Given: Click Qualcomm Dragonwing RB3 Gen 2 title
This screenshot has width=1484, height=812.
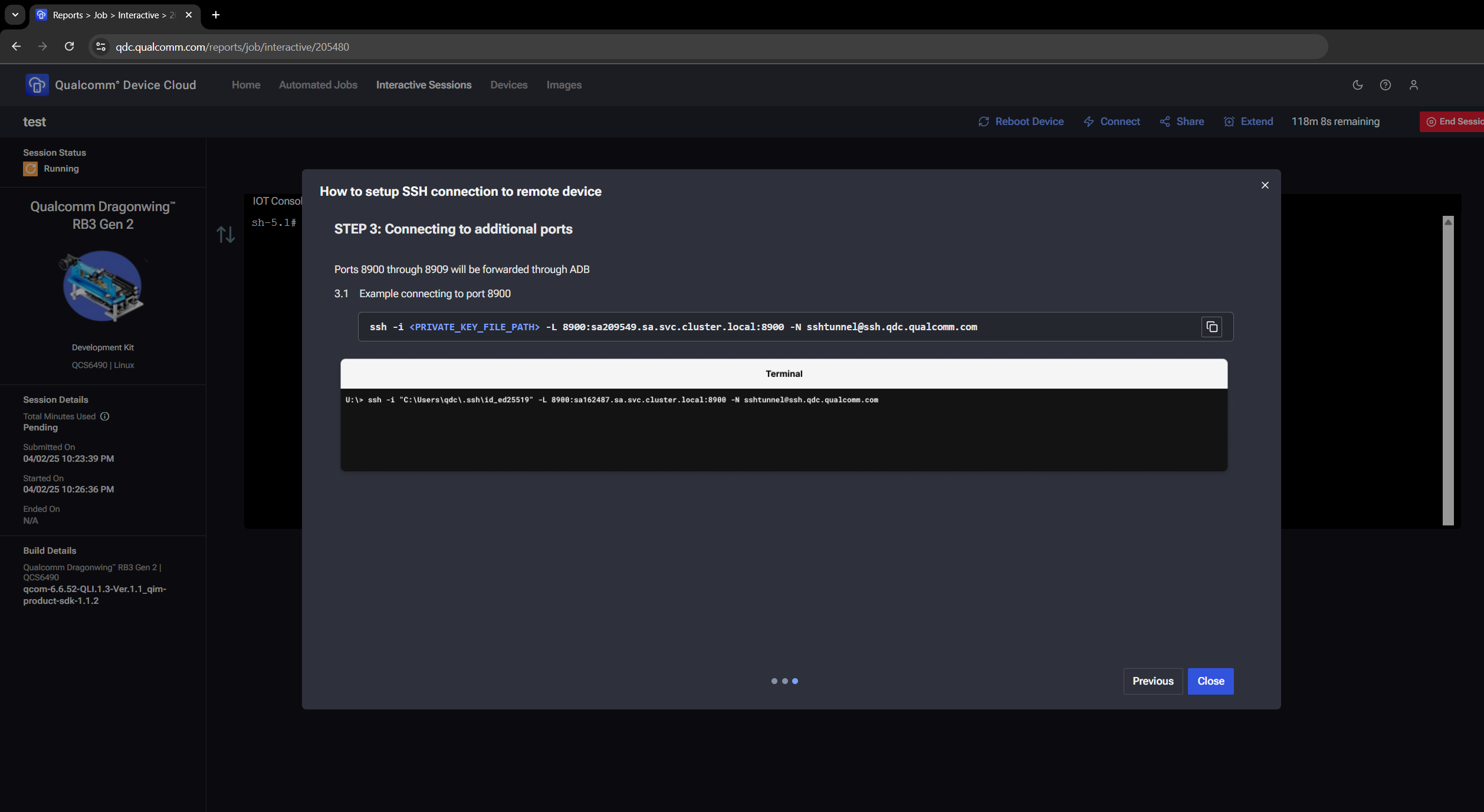Looking at the screenshot, I should pyautogui.click(x=103, y=215).
